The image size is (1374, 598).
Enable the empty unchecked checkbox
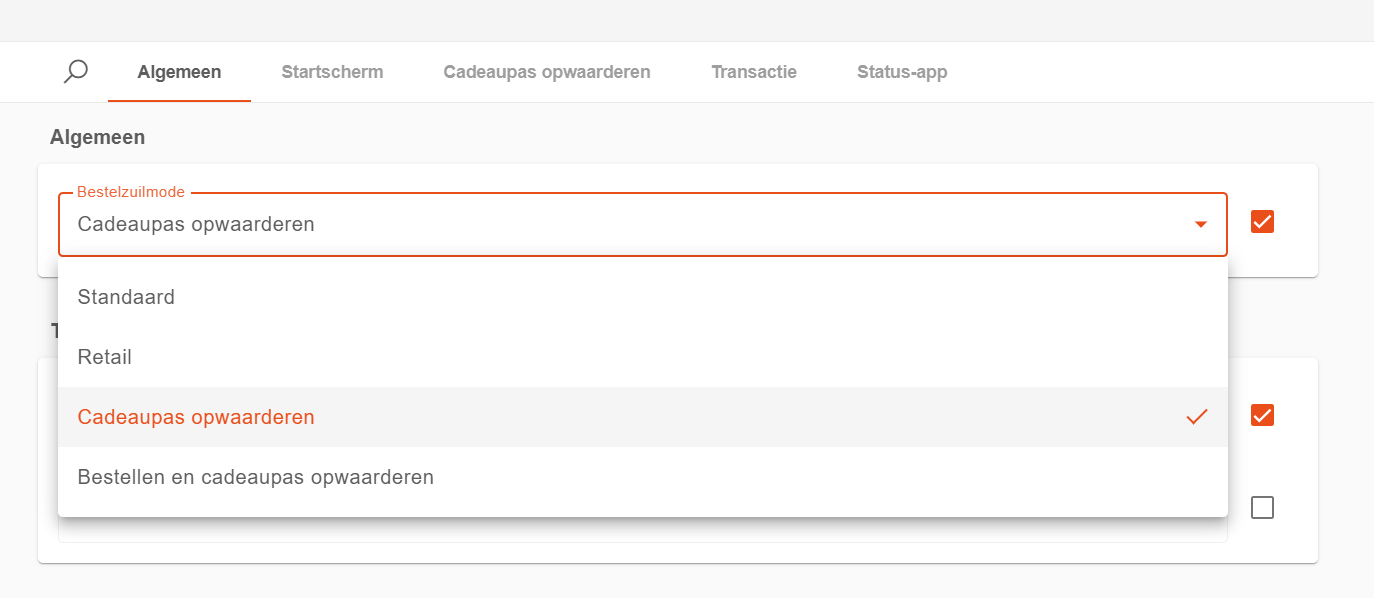coord(1262,508)
